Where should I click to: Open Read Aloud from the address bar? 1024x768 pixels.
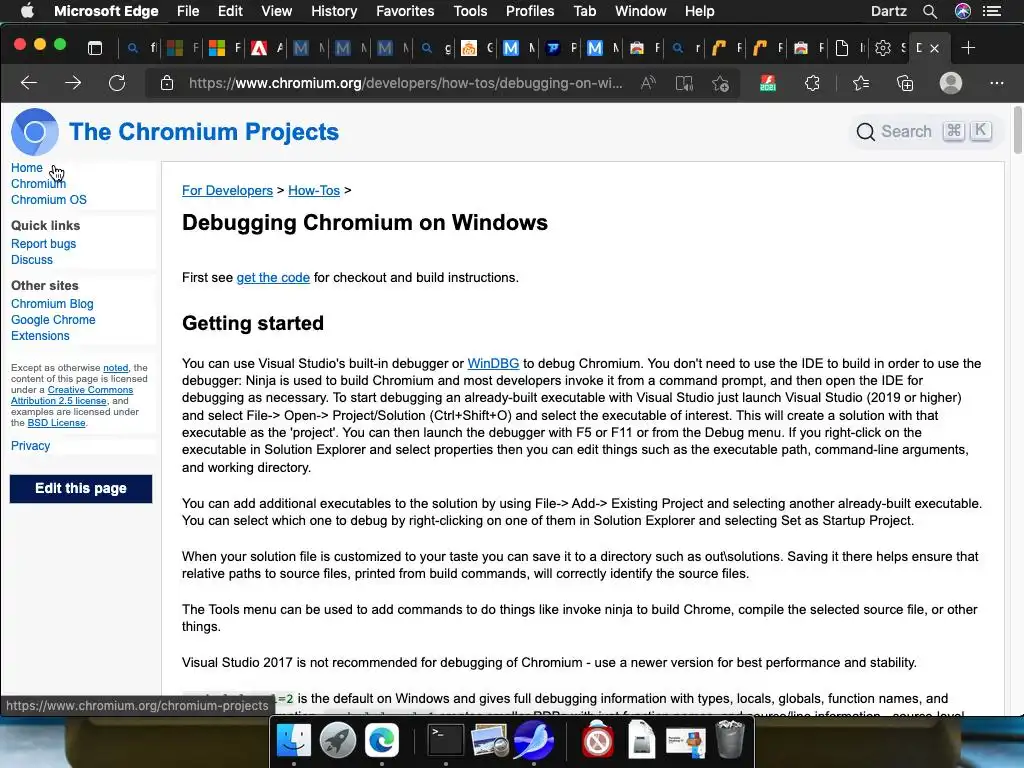[x=648, y=83]
